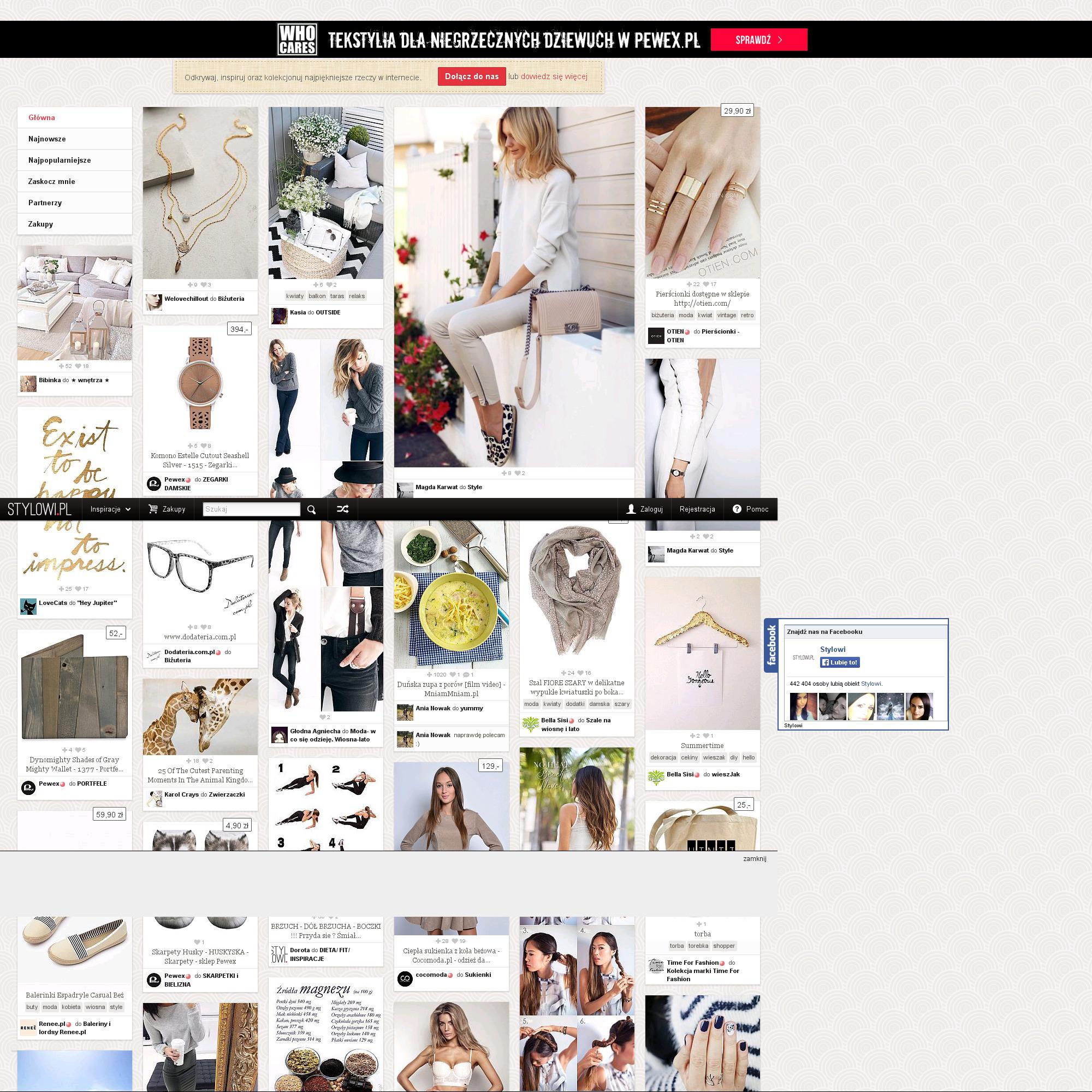The width and height of the screenshot is (1092, 1092).
Task: Click the STYLOWI.PL logo
Action: tap(39, 509)
